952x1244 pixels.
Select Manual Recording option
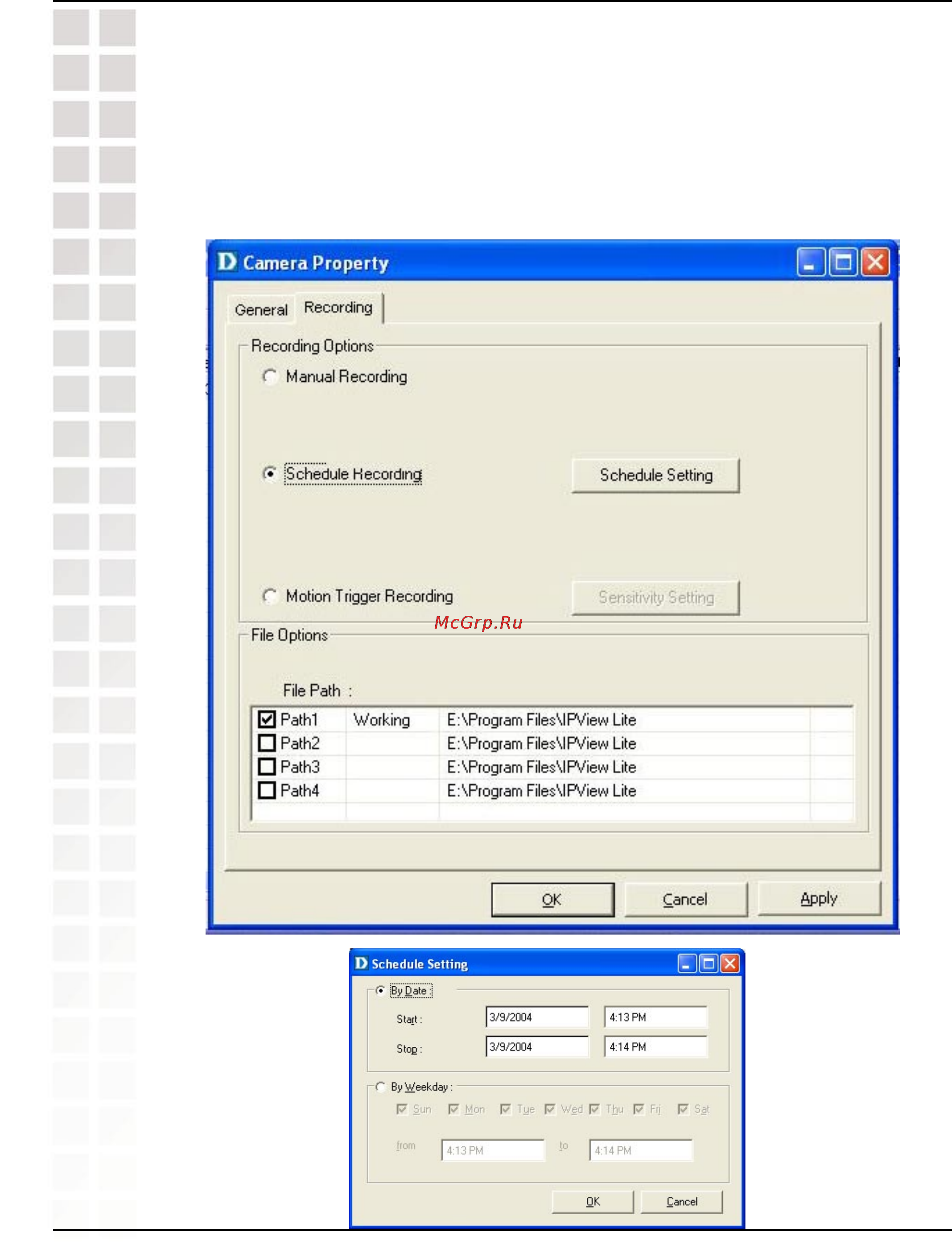[270, 377]
